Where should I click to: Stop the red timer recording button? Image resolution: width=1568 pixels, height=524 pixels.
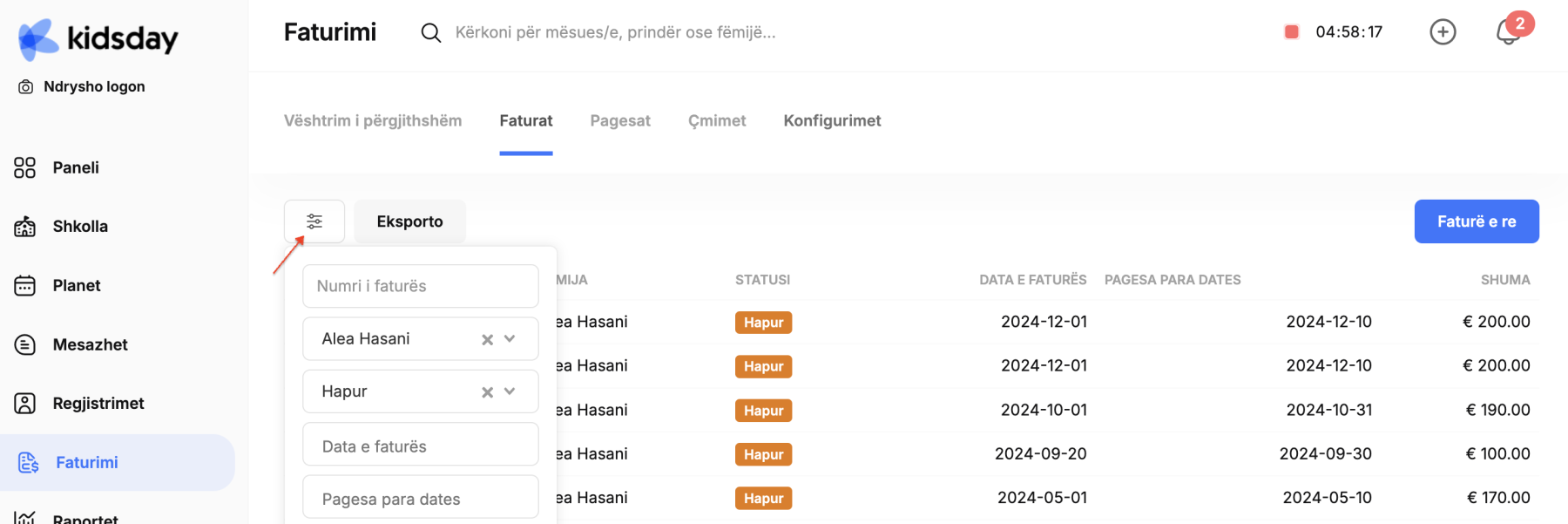[1292, 32]
